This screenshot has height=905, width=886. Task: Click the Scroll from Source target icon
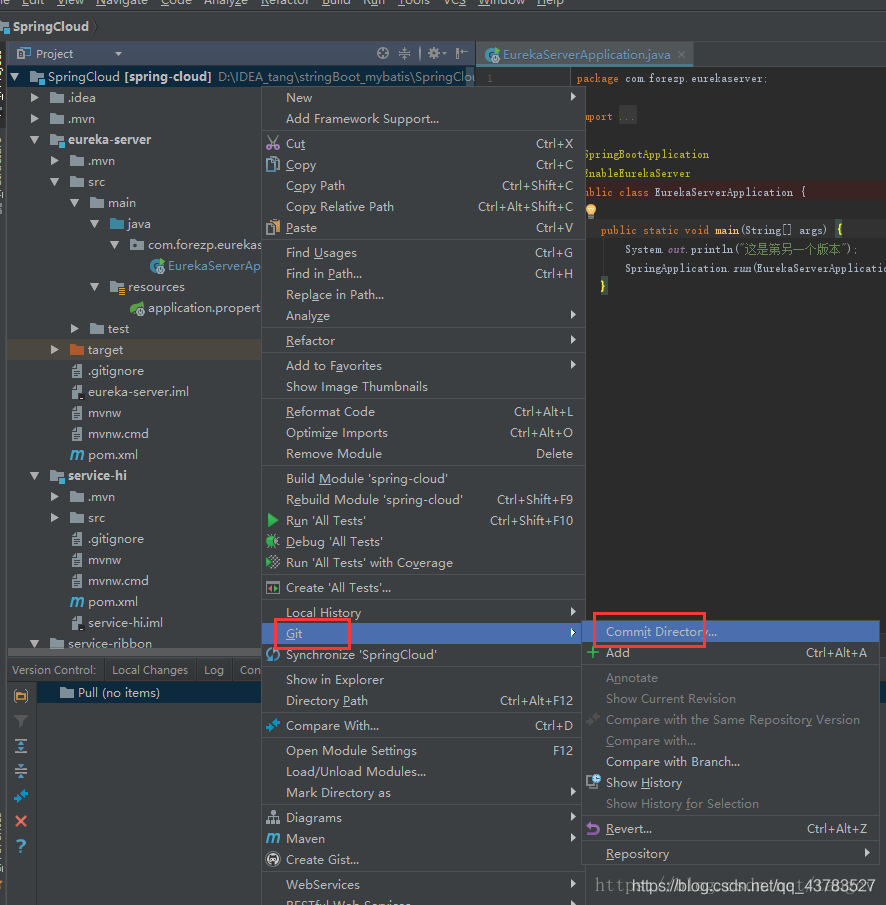point(383,54)
